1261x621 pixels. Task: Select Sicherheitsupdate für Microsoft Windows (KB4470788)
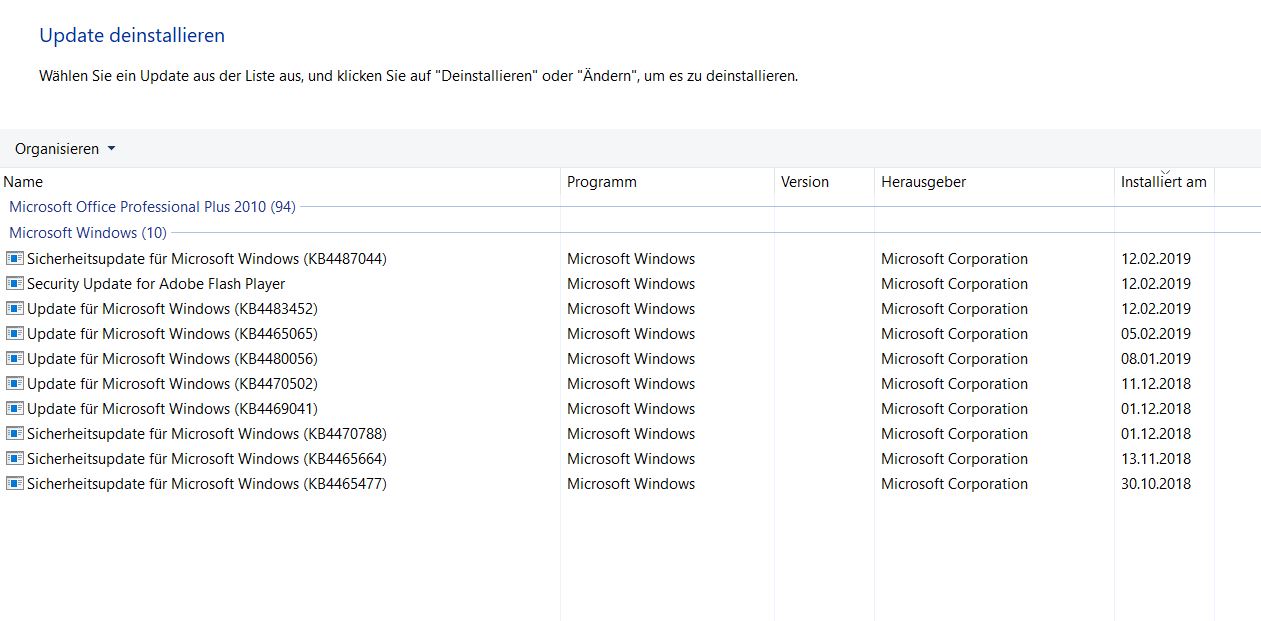click(x=207, y=434)
